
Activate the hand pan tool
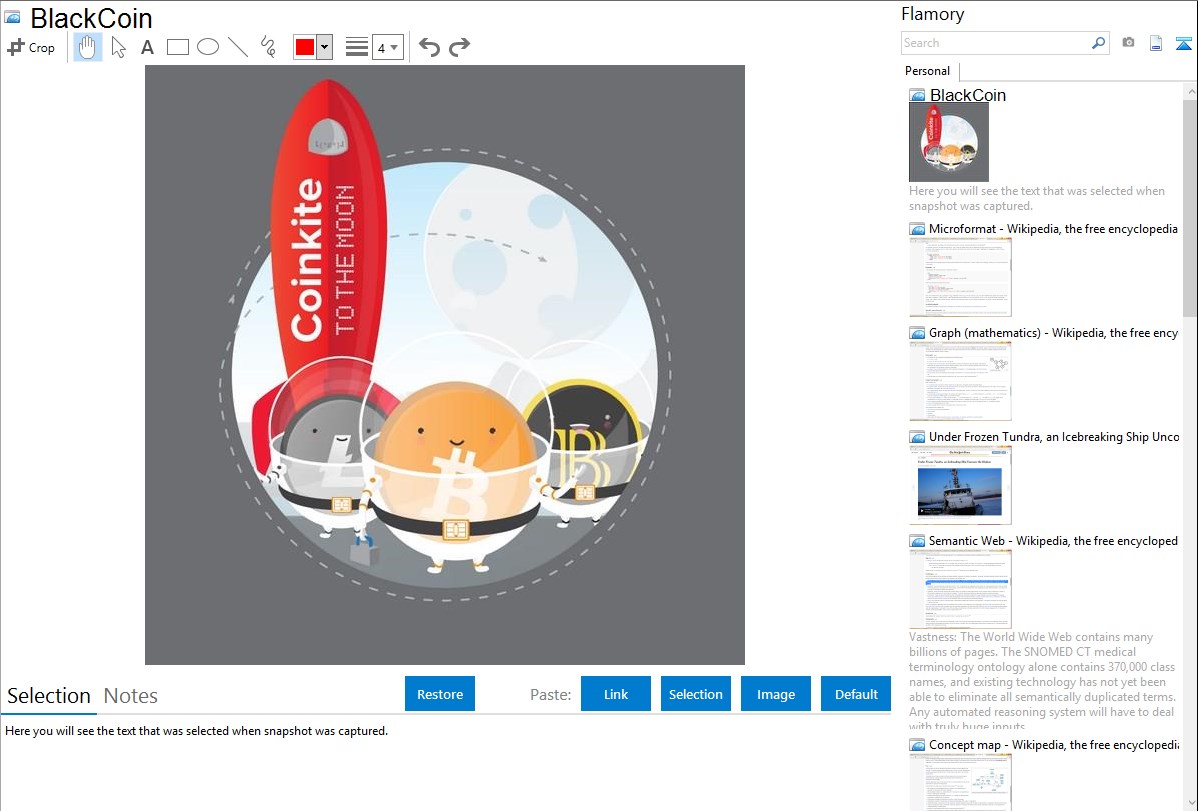click(x=88, y=47)
